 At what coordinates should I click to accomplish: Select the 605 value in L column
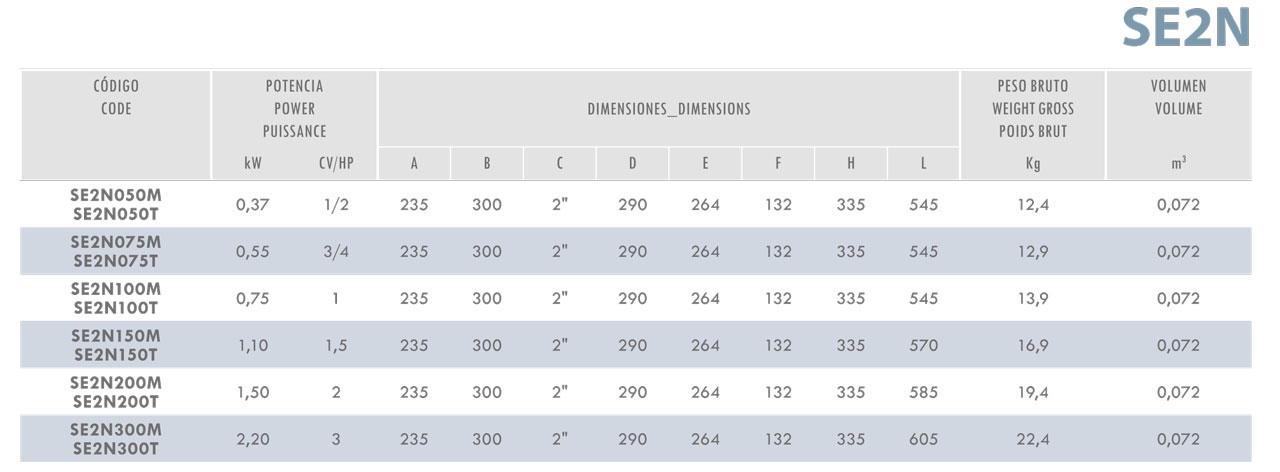tap(924, 440)
